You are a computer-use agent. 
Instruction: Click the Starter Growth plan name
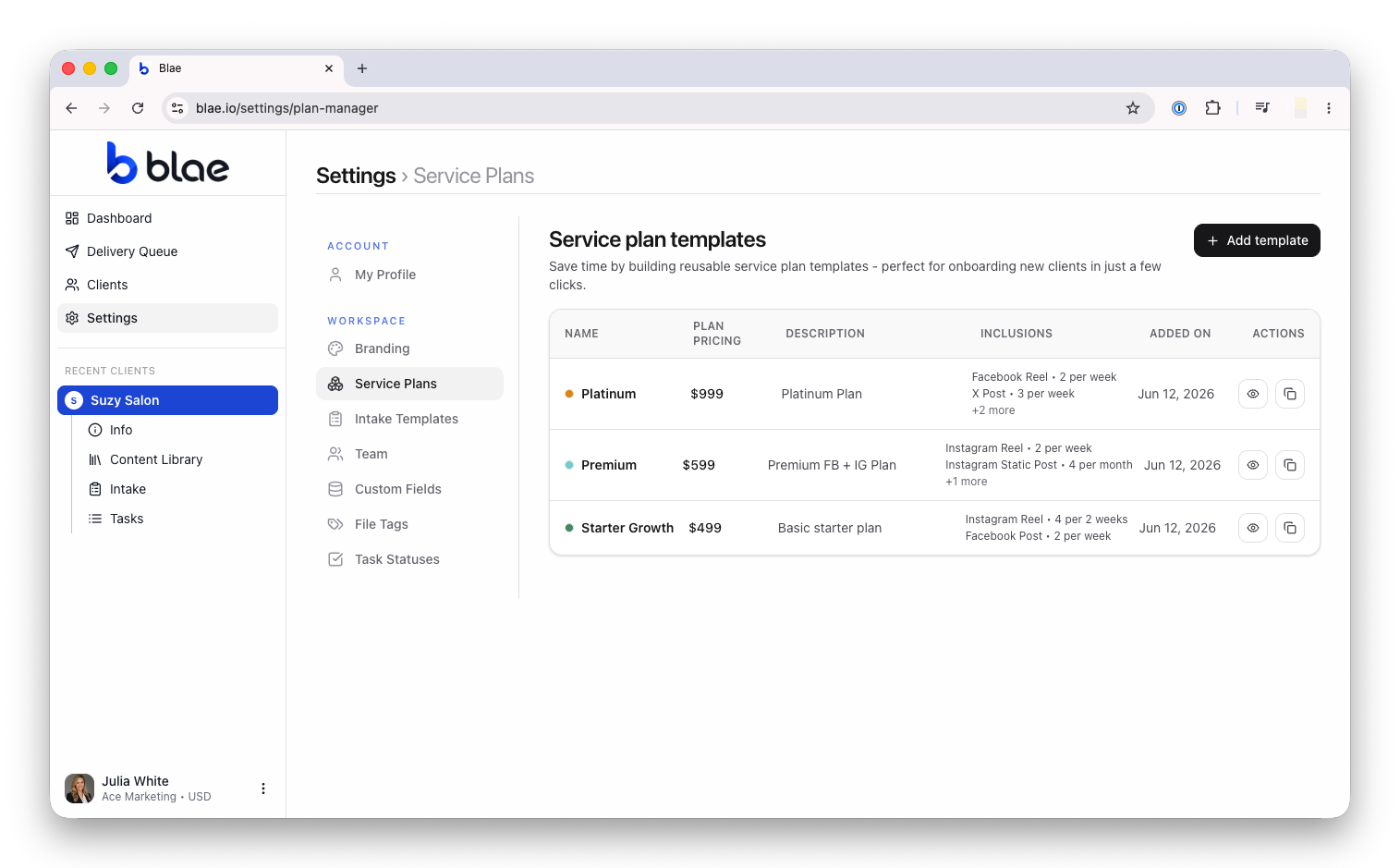pyautogui.click(x=627, y=528)
